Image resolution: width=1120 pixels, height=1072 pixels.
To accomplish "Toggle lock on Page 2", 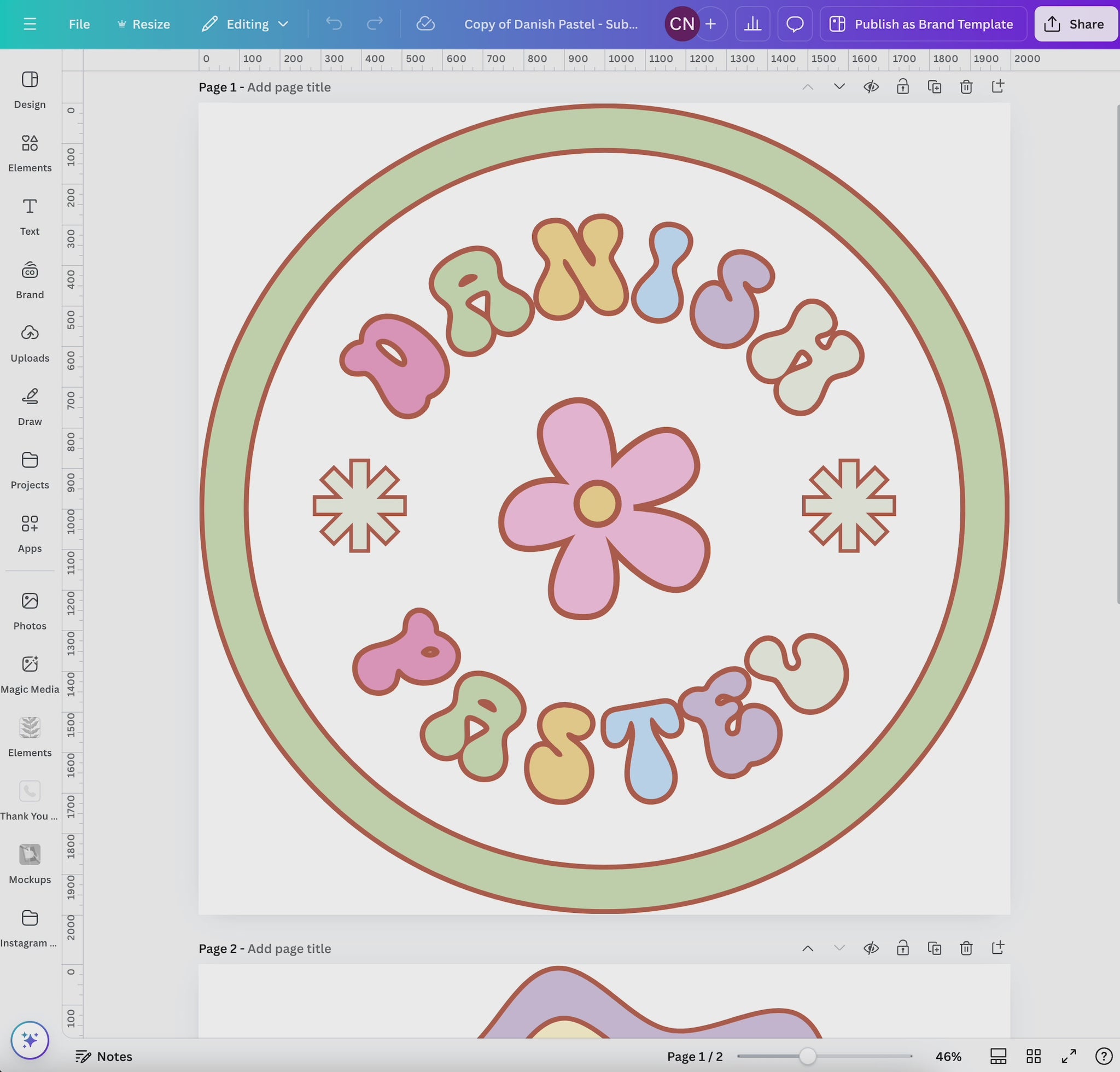I will [902, 948].
